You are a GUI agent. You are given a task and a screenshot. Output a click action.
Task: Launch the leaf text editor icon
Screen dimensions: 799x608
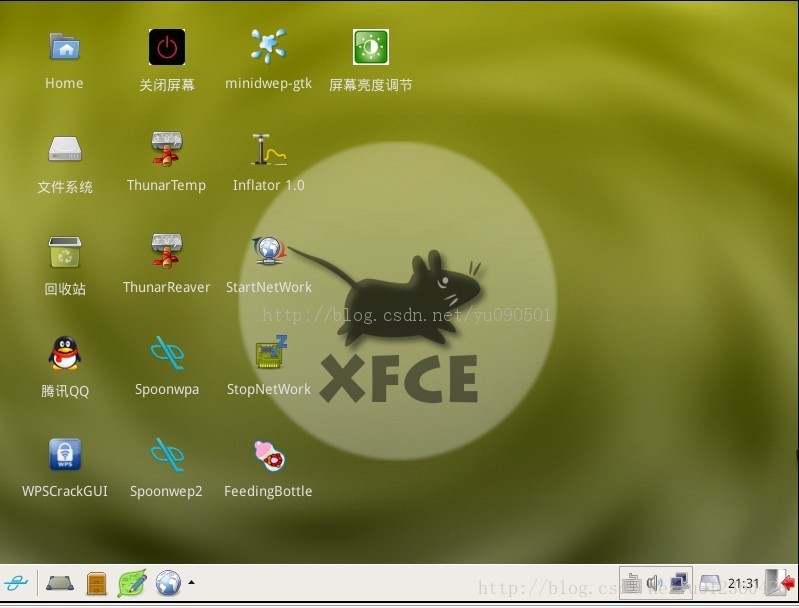point(132,583)
